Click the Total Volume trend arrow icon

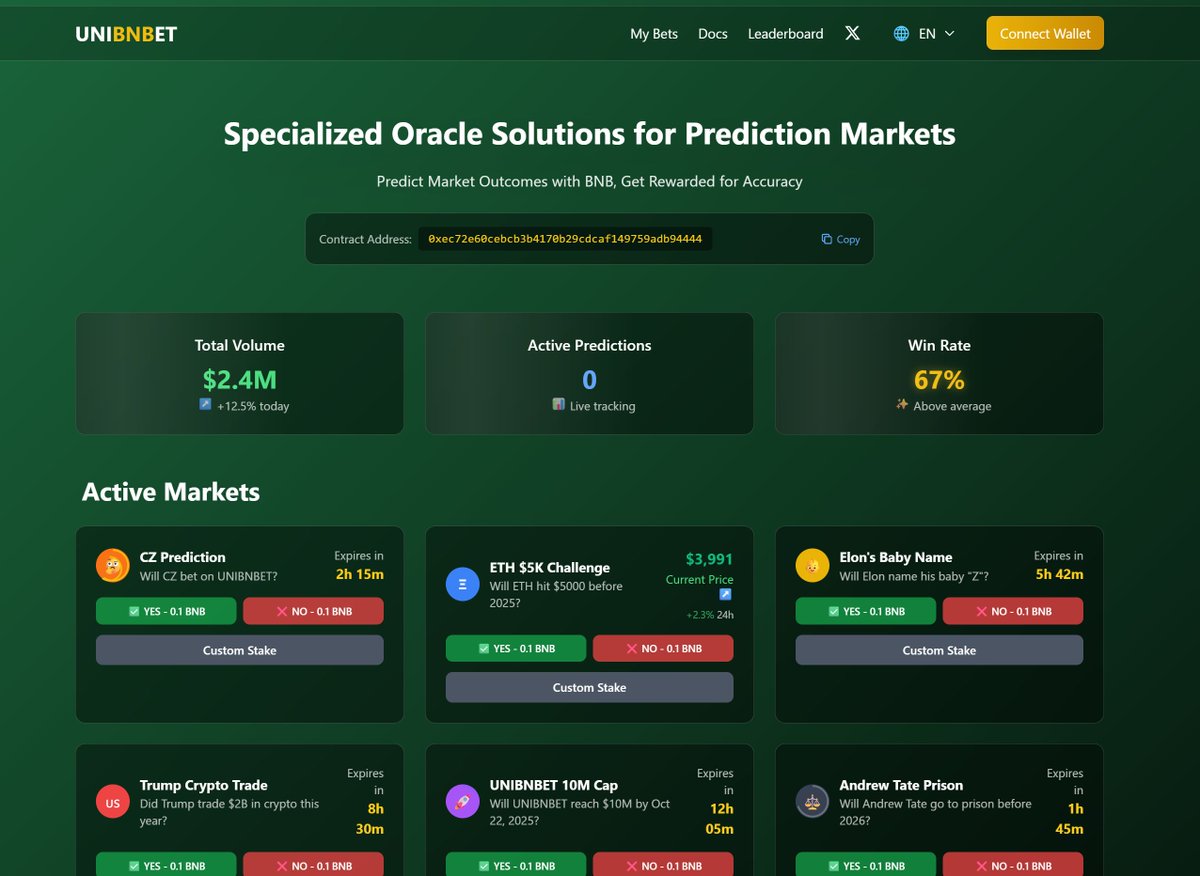coord(205,405)
